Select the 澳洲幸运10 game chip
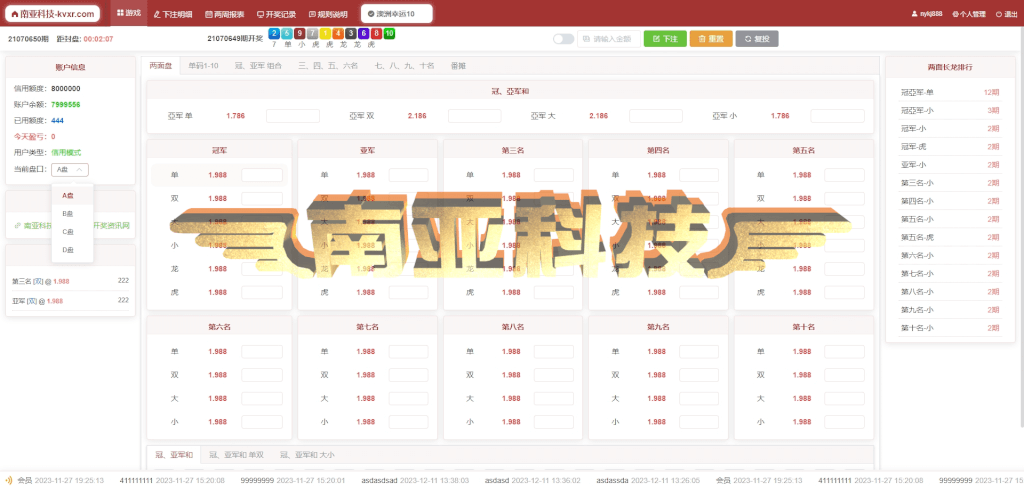 coord(396,13)
